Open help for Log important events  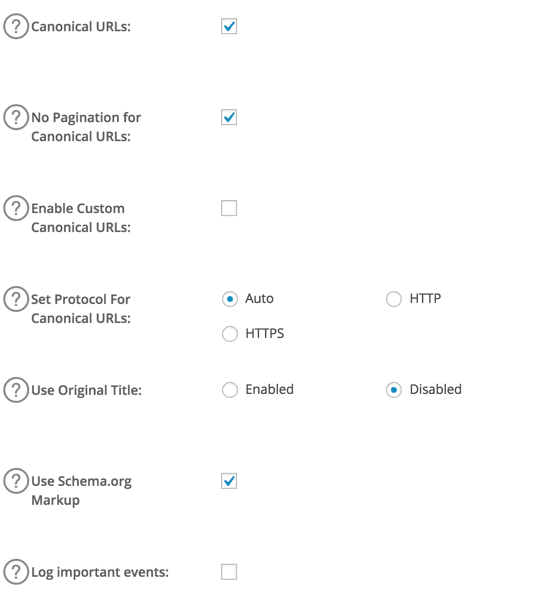(x=16, y=571)
